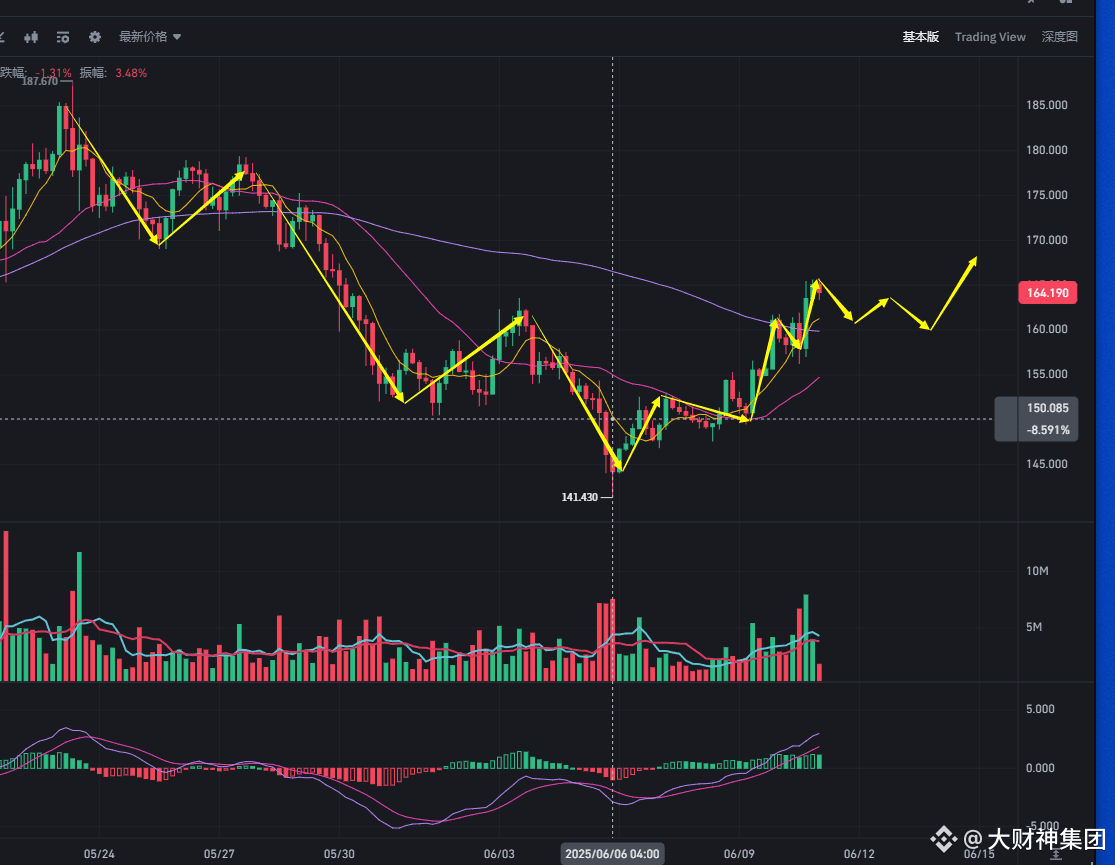Switch to the 基本版 chart tab

click(x=920, y=37)
